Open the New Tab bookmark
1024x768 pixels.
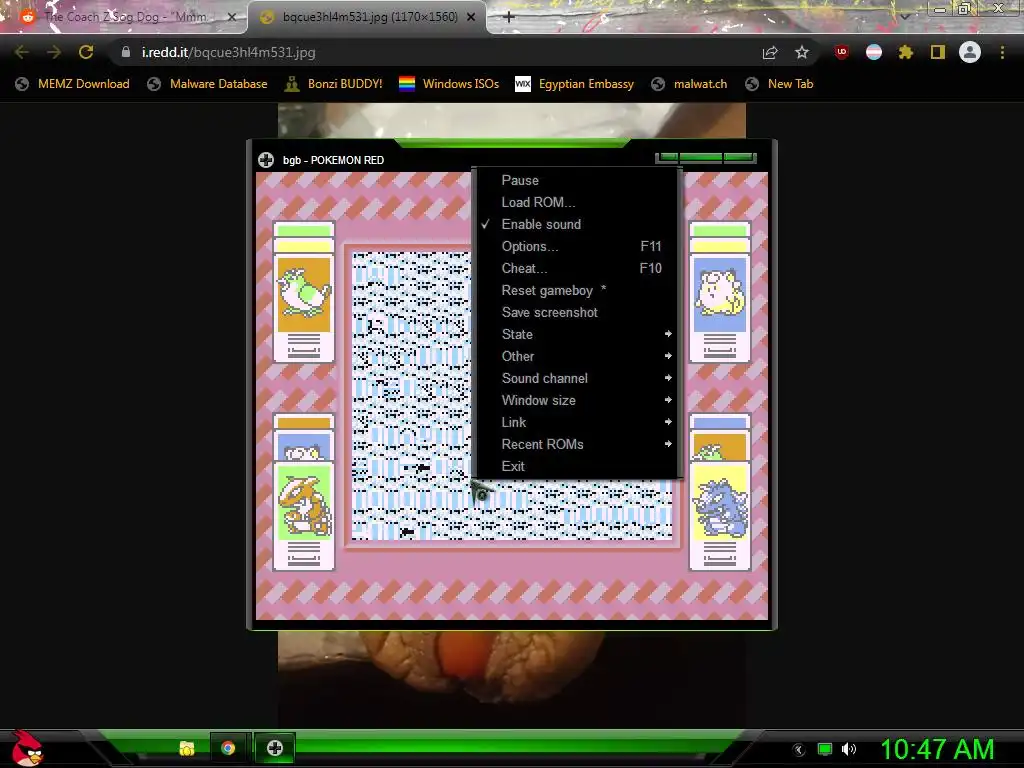point(779,84)
